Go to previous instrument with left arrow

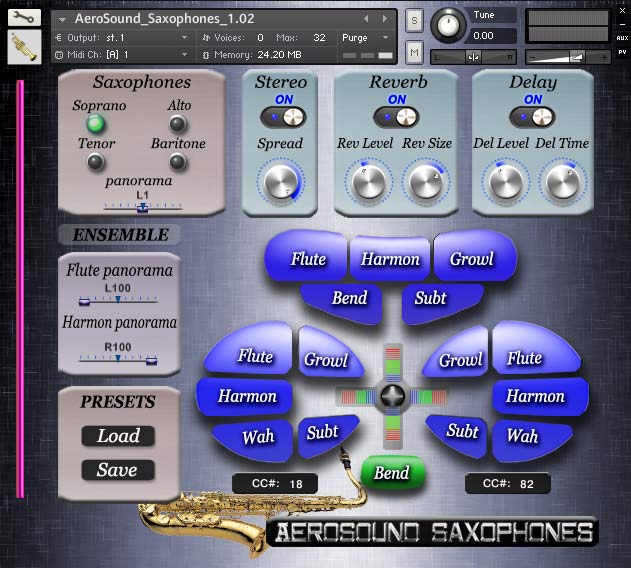pyautogui.click(x=366, y=19)
